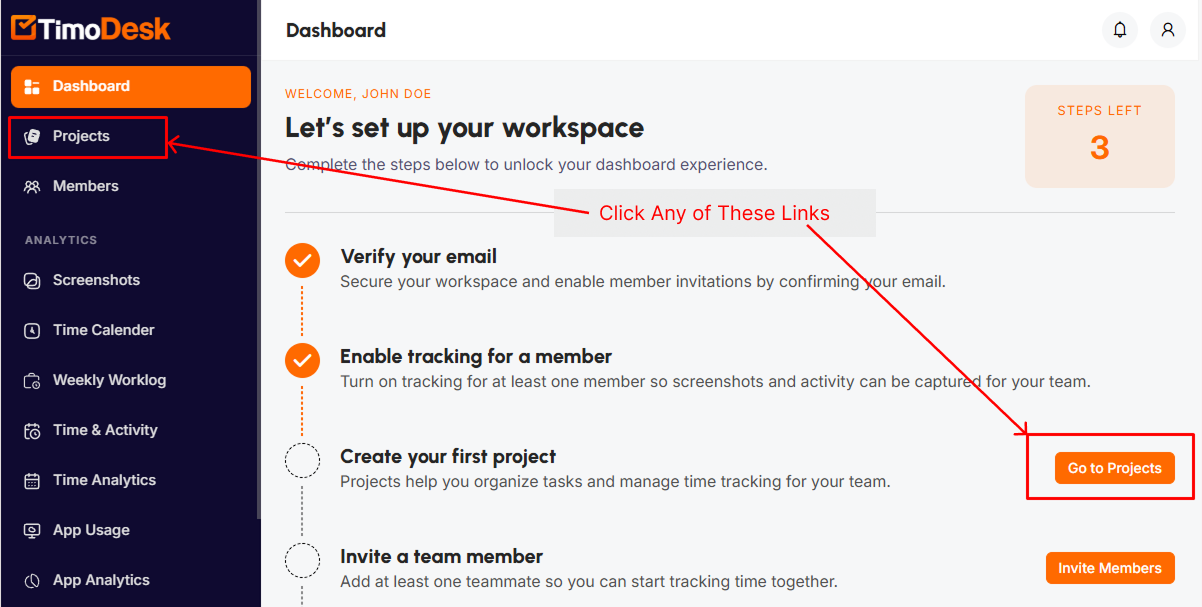Image resolution: width=1202 pixels, height=607 pixels.
Task: Click the Verify your email checkmark
Action: pos(302,261)
